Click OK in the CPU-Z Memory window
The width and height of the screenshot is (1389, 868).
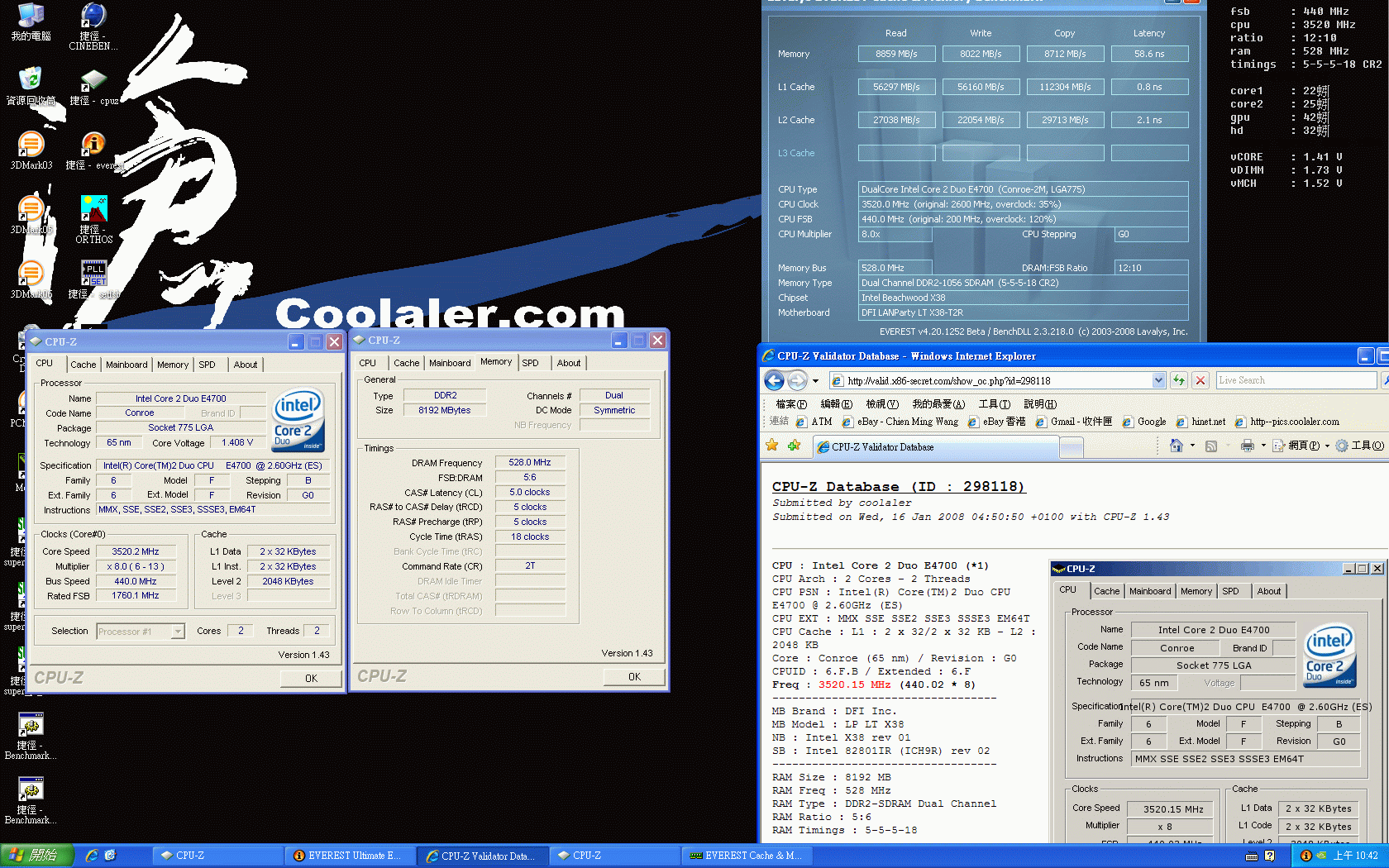pos(634,676)
